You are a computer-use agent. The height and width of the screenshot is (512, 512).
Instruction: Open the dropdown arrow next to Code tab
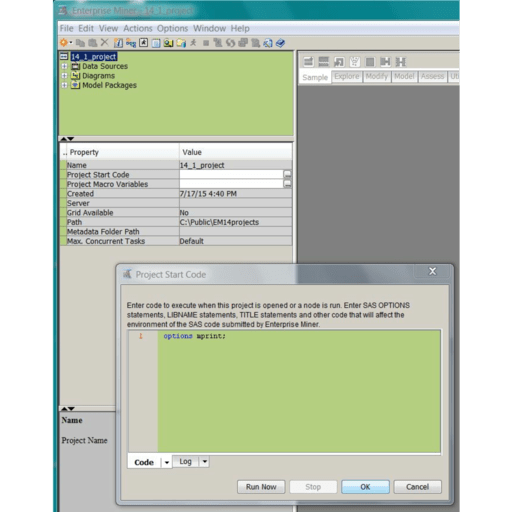click(167, 462)
